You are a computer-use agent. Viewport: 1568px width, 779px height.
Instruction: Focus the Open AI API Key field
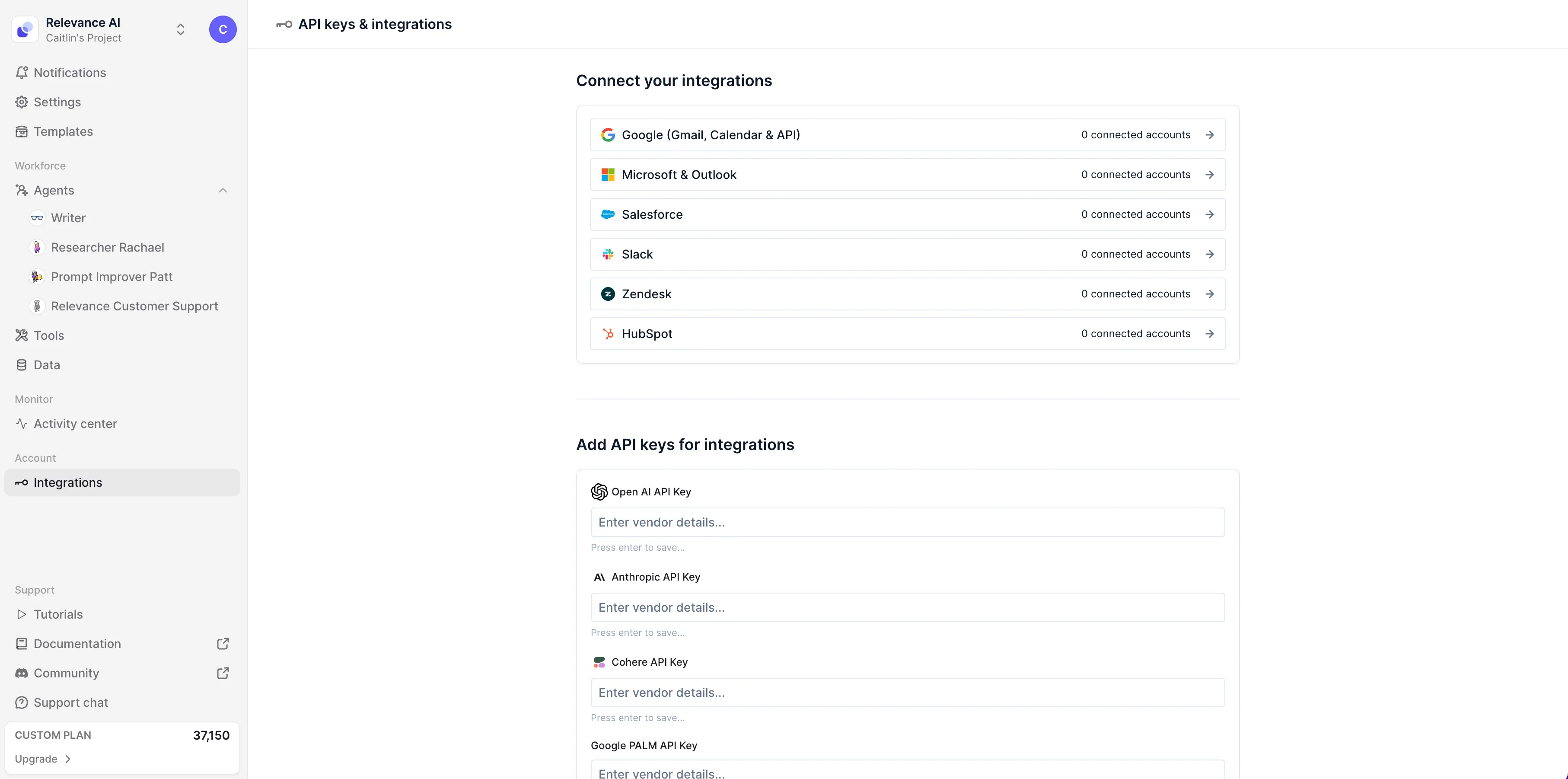point(907,522)
